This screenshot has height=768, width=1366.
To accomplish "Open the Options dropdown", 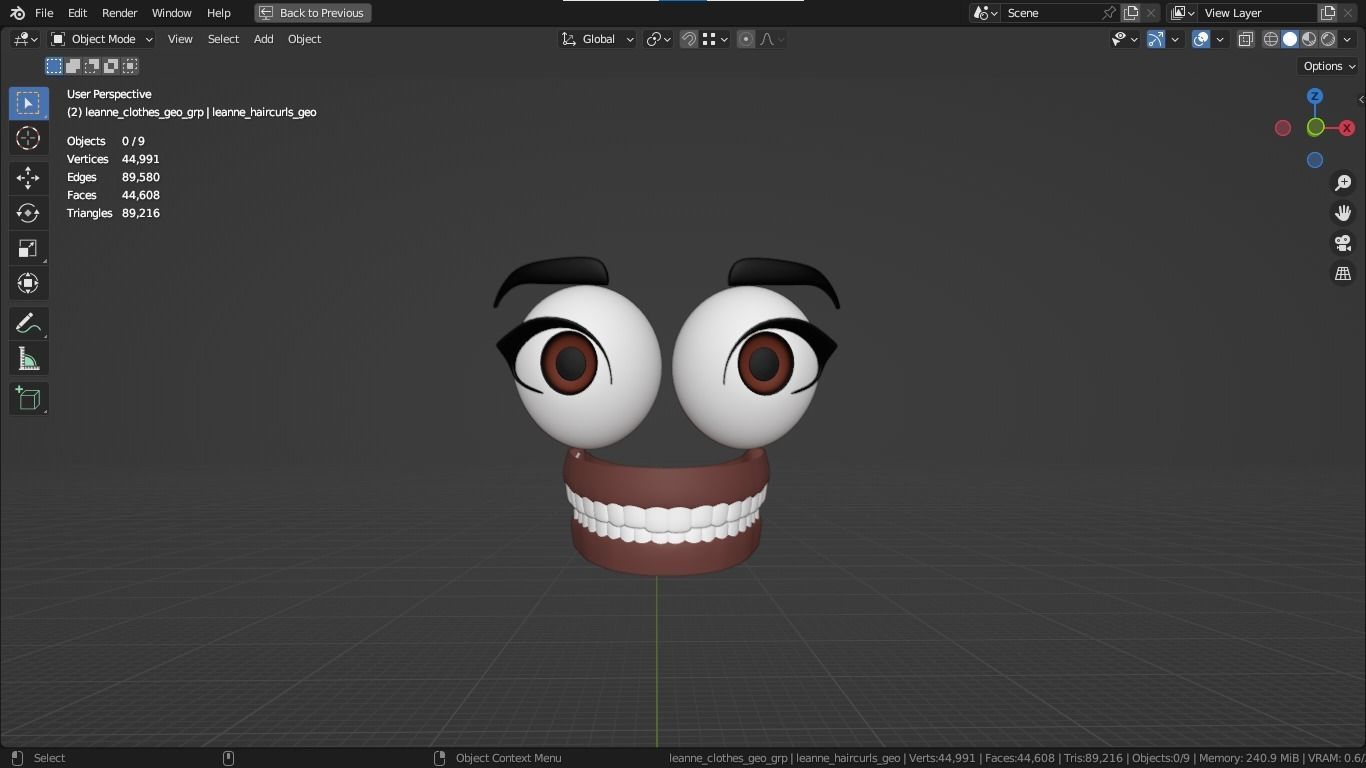I will (x=1329, y=66).
